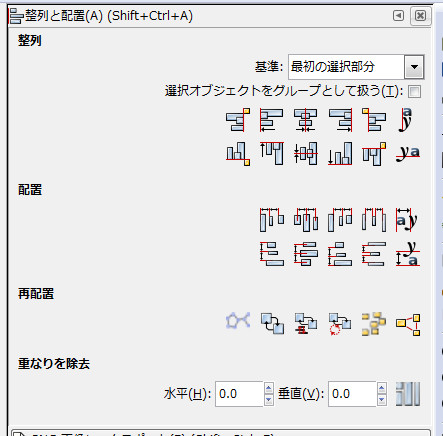This screenshot has width=443, height=436.
Task: Distribute left edges equidistantly
Action: pos(272,220)
